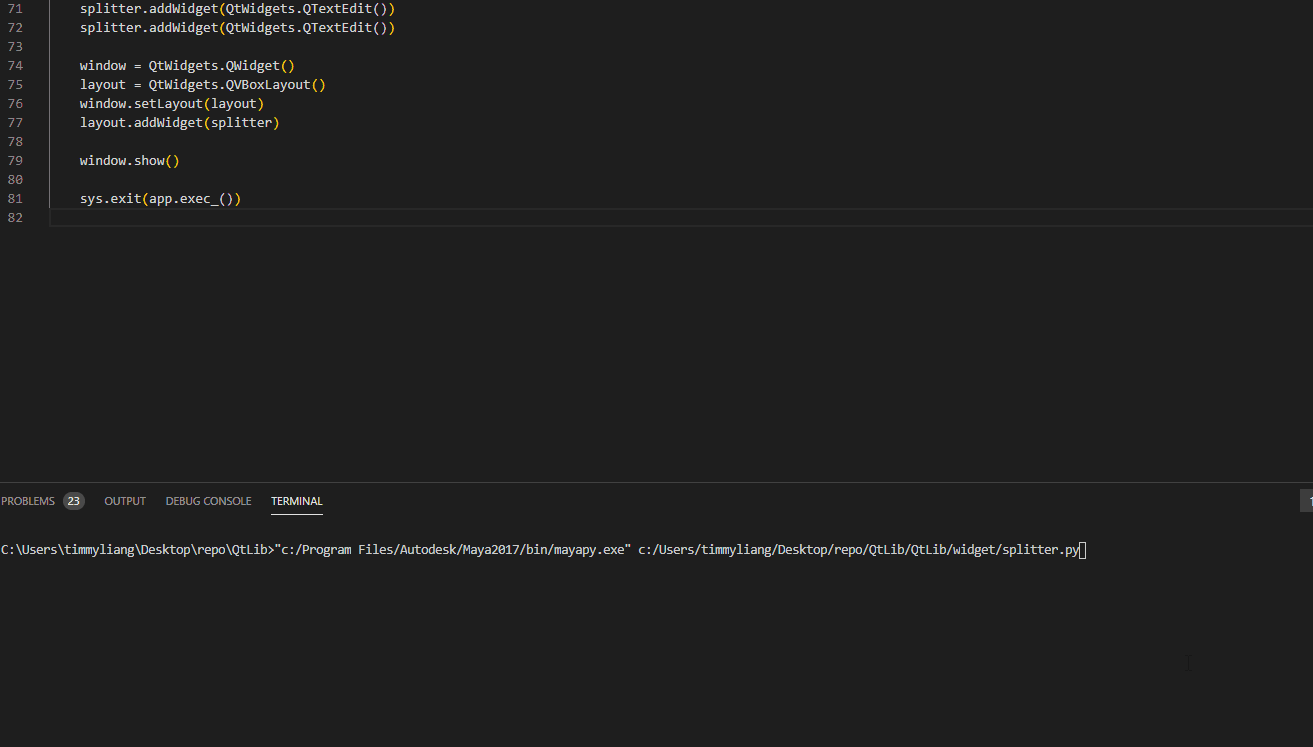
Task: Place cursor on empty line 82 in editor
Action: coord(400,218)
